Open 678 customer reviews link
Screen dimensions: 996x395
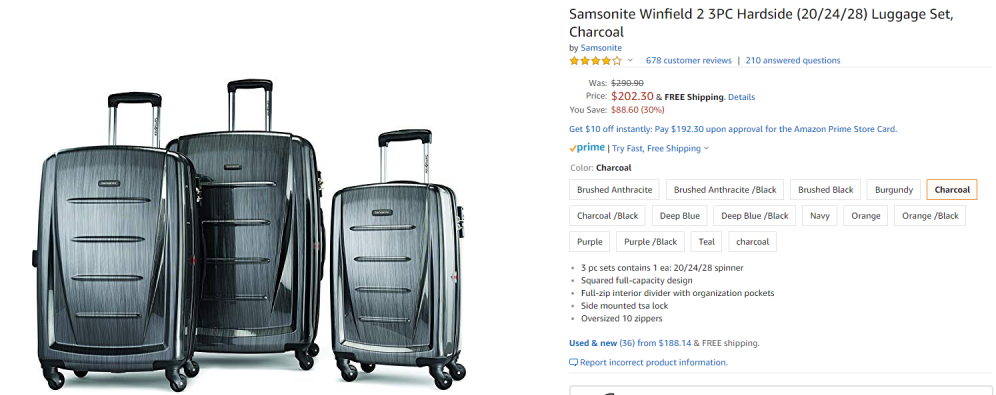click(x=689, y=60)
